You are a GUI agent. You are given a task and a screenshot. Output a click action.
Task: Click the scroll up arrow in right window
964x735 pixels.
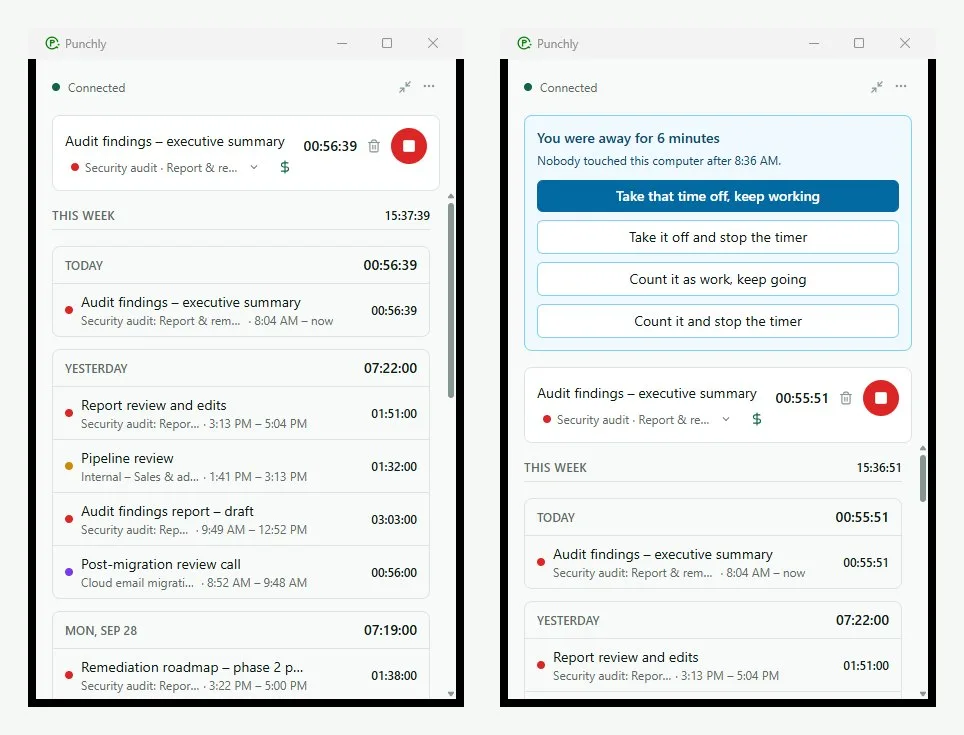(923, 449)
